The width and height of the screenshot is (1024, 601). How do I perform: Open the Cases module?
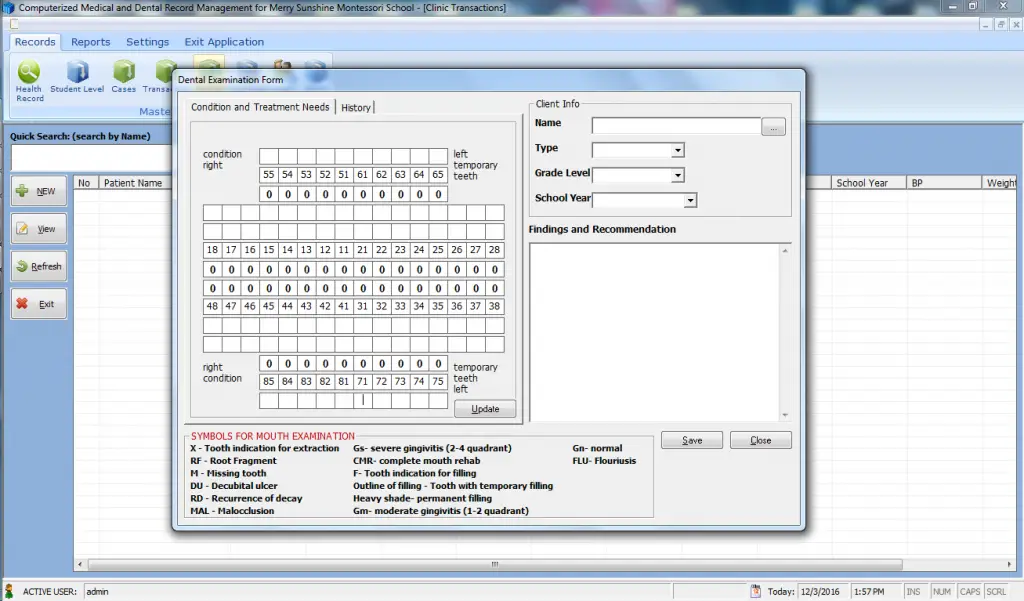coord(123,72)
